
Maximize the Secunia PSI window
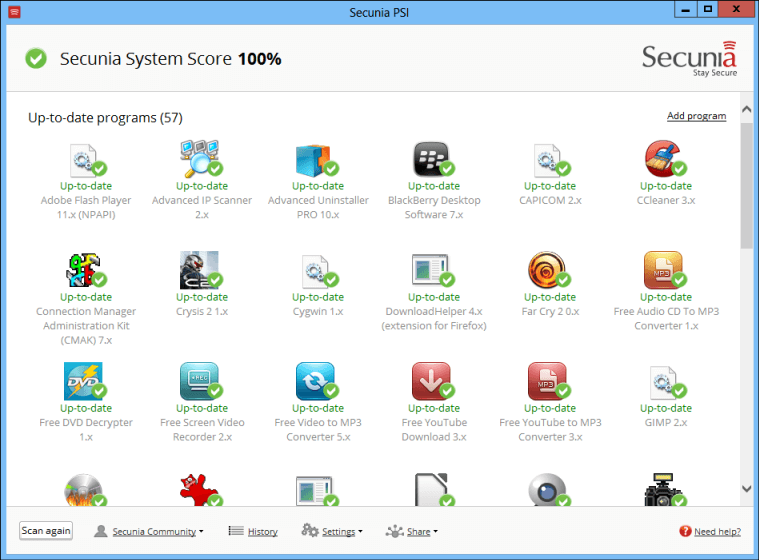tap(708, 9)
